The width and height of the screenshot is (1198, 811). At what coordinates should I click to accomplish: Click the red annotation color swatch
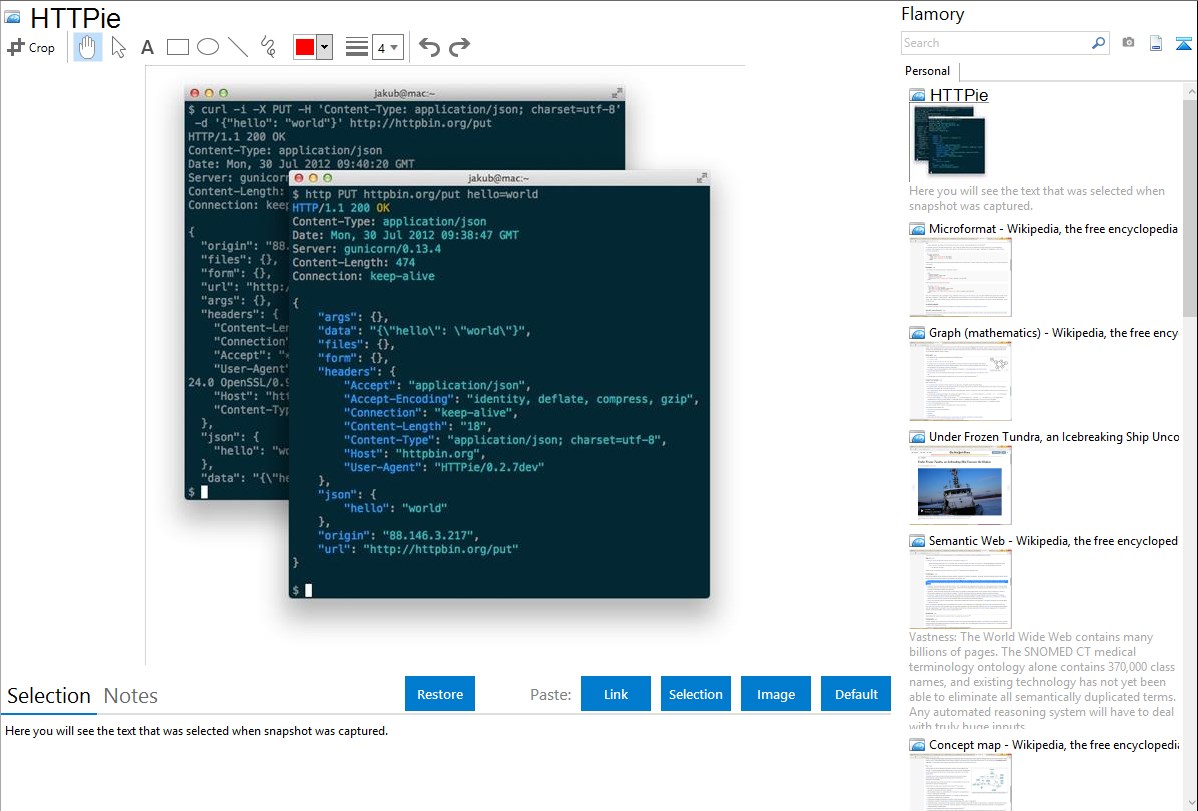click(x=305, y=47)
